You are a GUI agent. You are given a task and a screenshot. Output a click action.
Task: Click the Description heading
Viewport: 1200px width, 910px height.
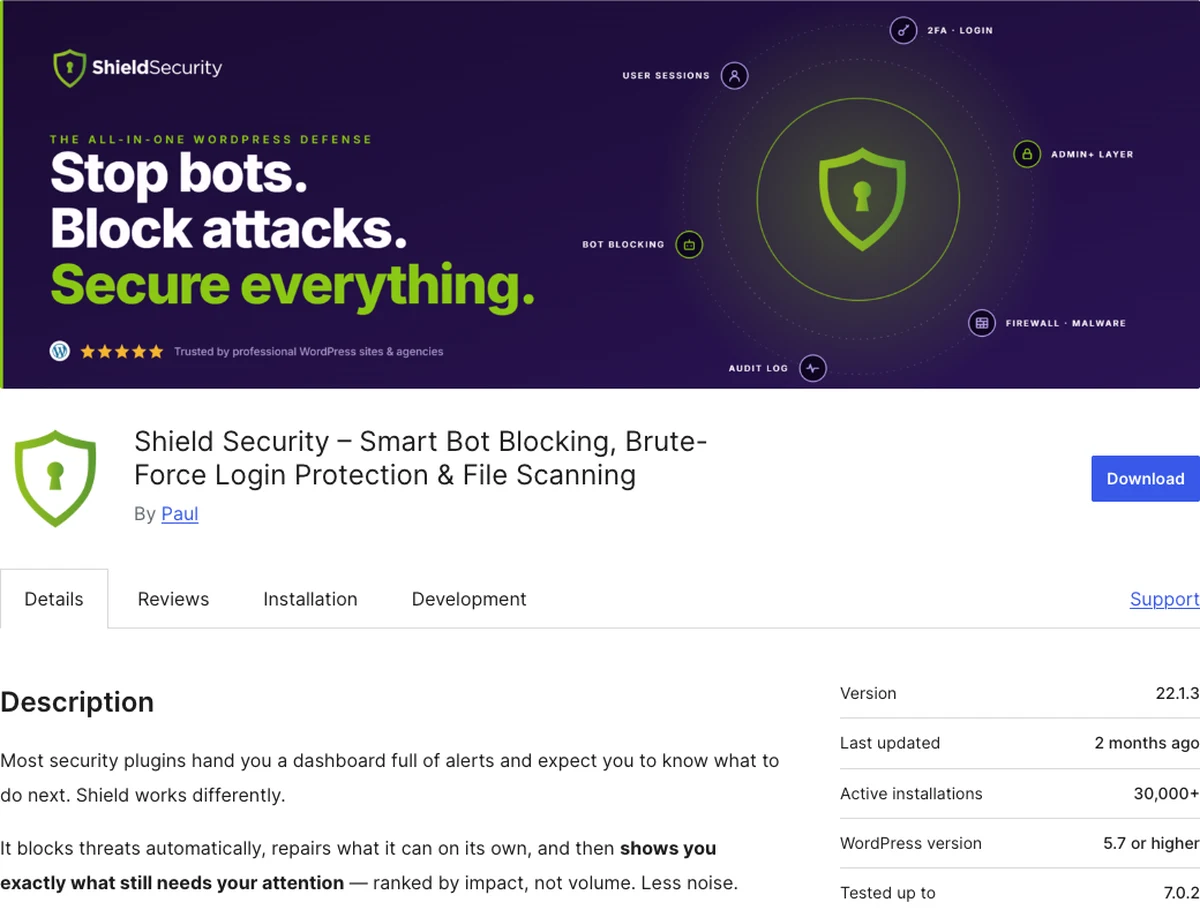77,702
